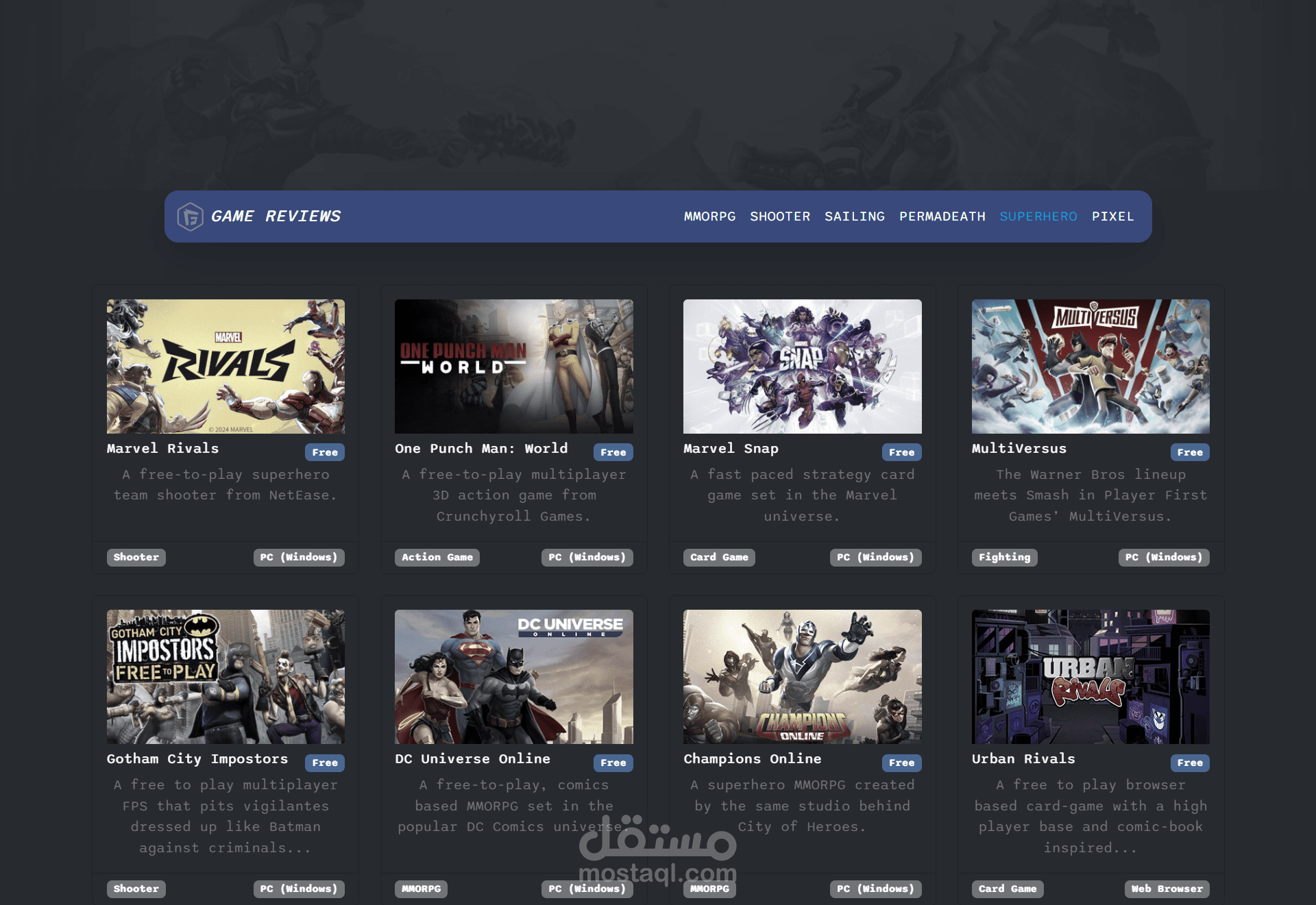This screenshot has height=905, width=1316.
Task: Click the Free badge on Marvel Rivals
Action: [x=325, y=452]
